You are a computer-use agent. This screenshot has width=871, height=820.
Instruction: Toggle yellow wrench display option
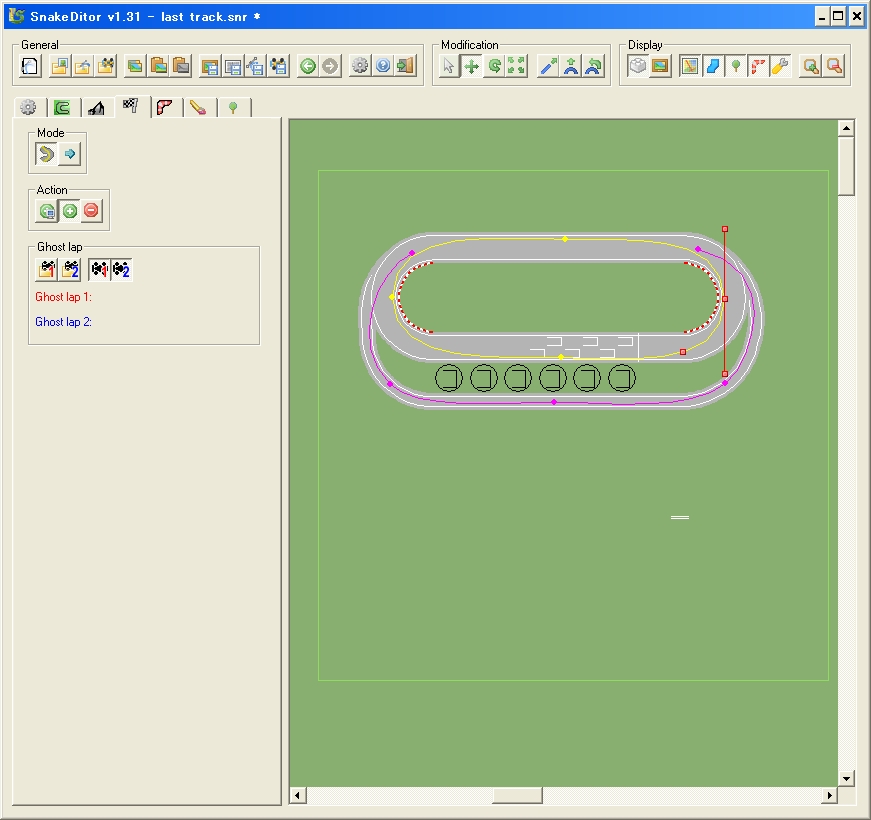point(780,66)
